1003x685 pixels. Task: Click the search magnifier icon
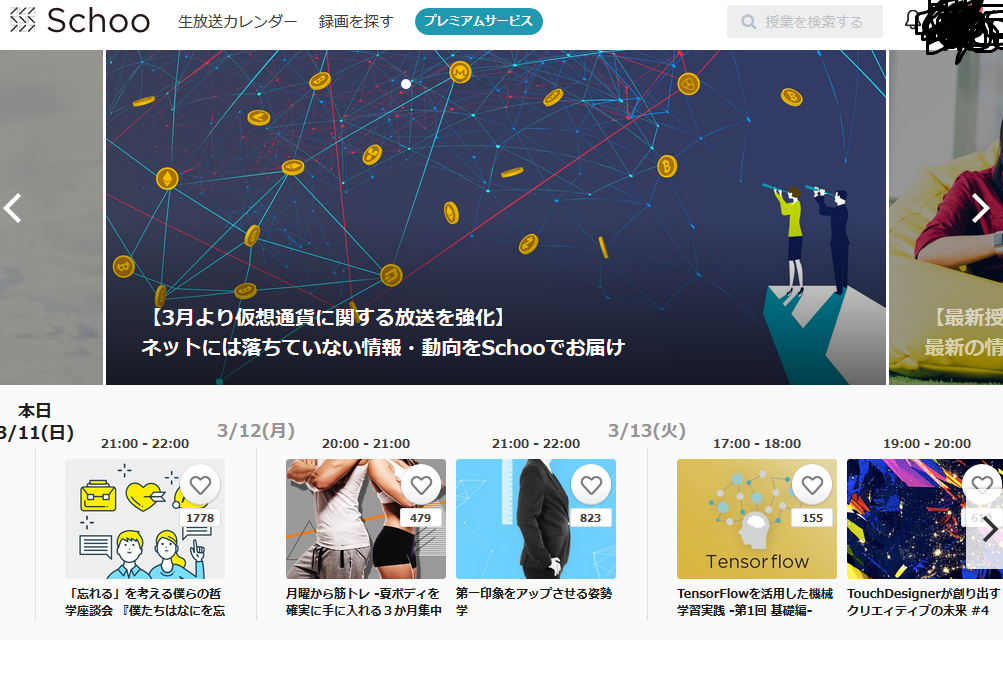tap(748, 22)
